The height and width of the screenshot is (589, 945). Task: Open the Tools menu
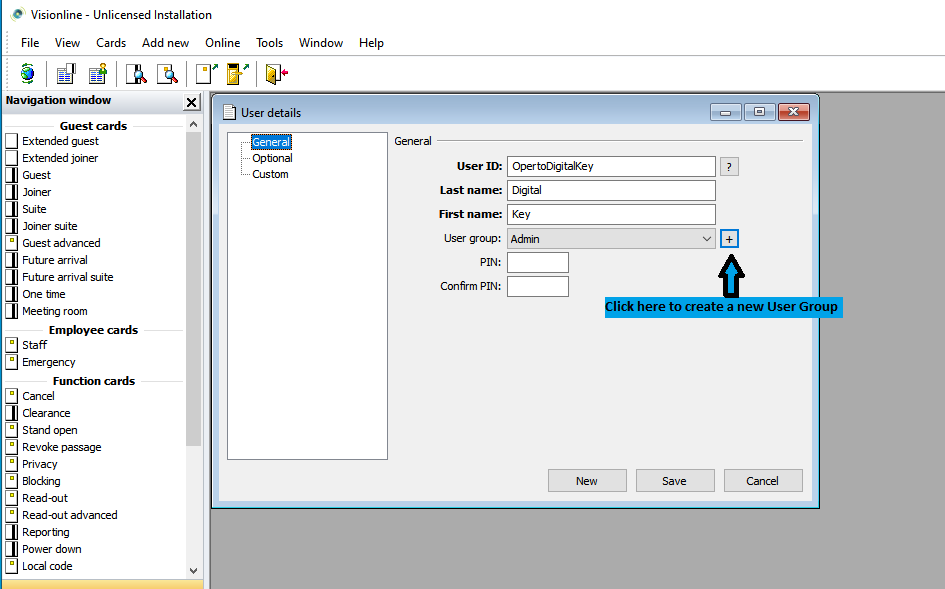point(269,43)
